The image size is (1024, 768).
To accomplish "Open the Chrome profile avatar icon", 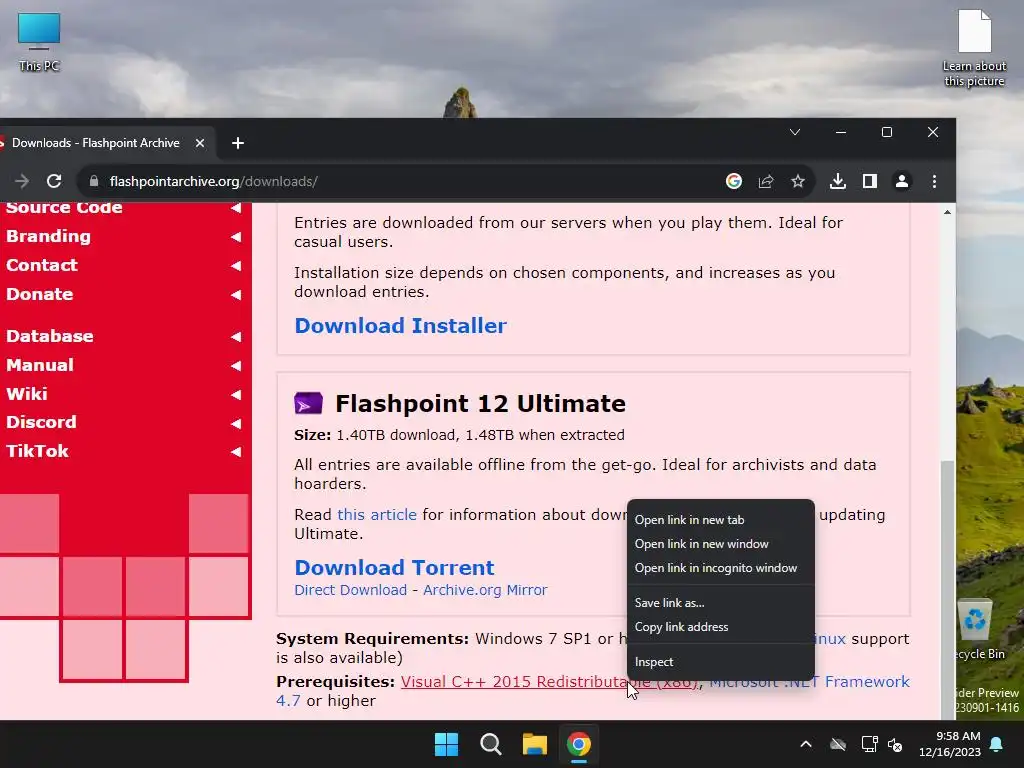I will point(901,181).
